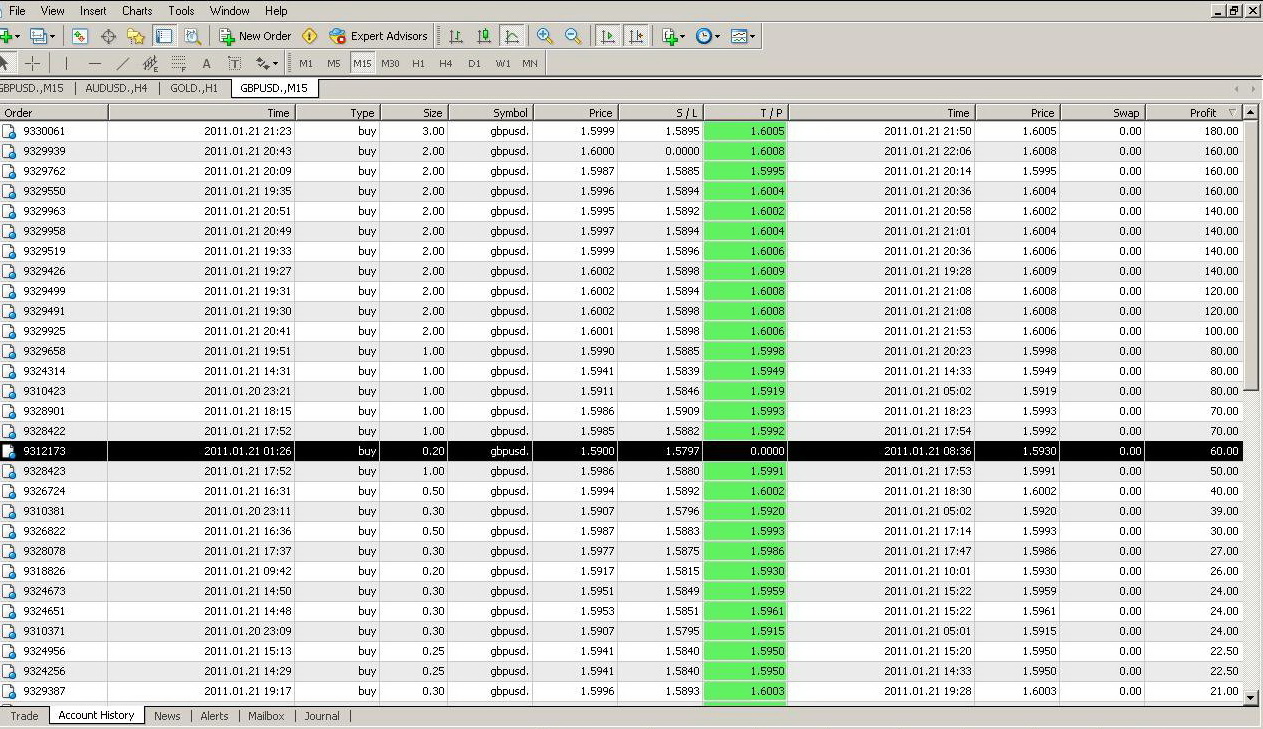Image resolution: width=1263 pixels, height=729 pixels.
Task: Zoom out of the chart
Action: (x=573, y=36)
